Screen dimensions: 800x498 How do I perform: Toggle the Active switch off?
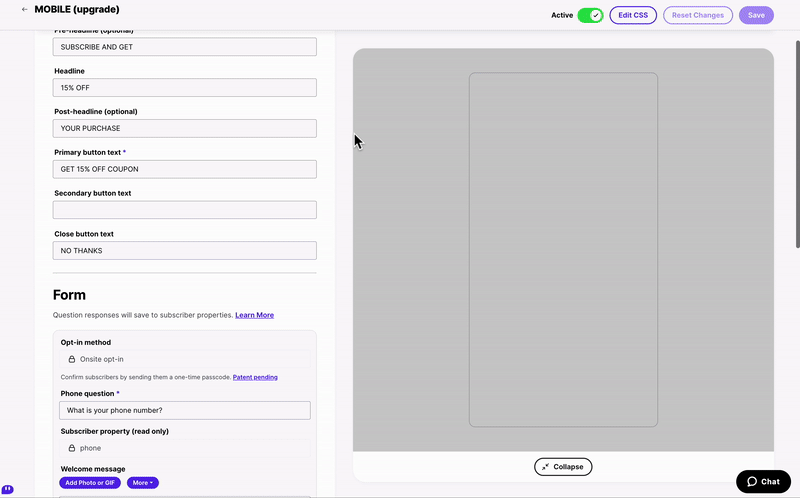[x=590, y=15]
